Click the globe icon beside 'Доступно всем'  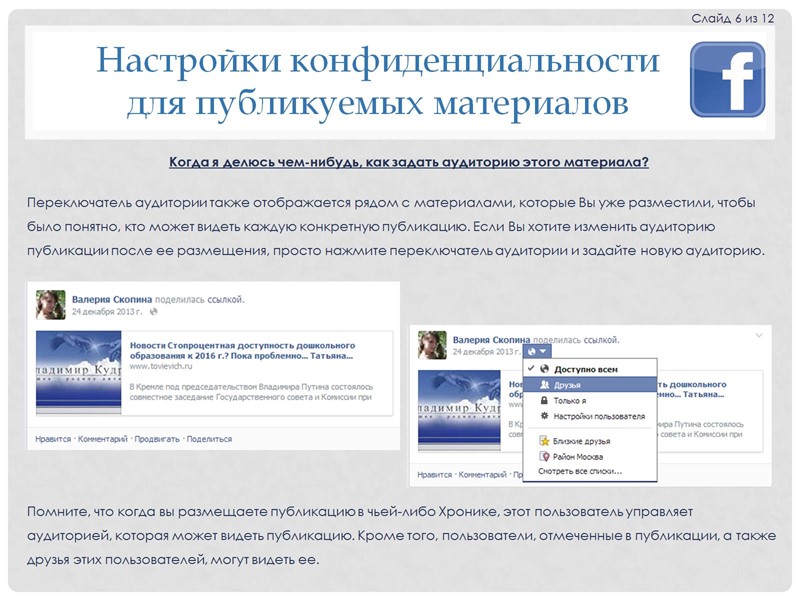544,369
